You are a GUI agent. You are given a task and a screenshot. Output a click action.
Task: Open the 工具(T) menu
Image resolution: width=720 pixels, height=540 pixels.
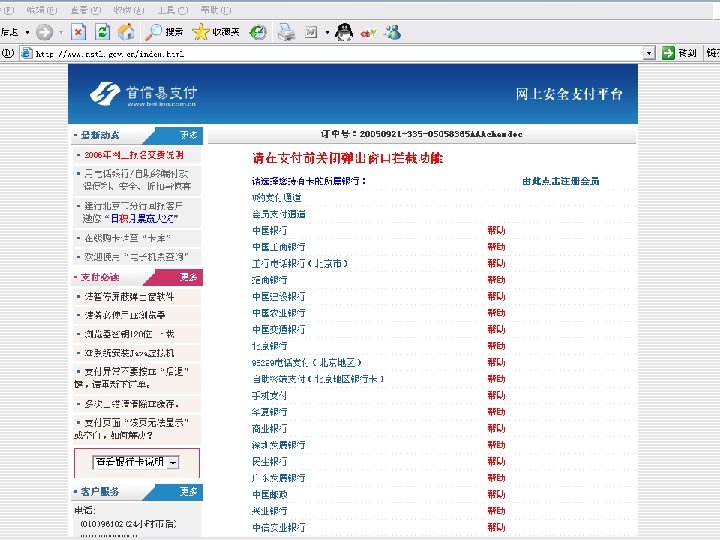click(173, 10)
